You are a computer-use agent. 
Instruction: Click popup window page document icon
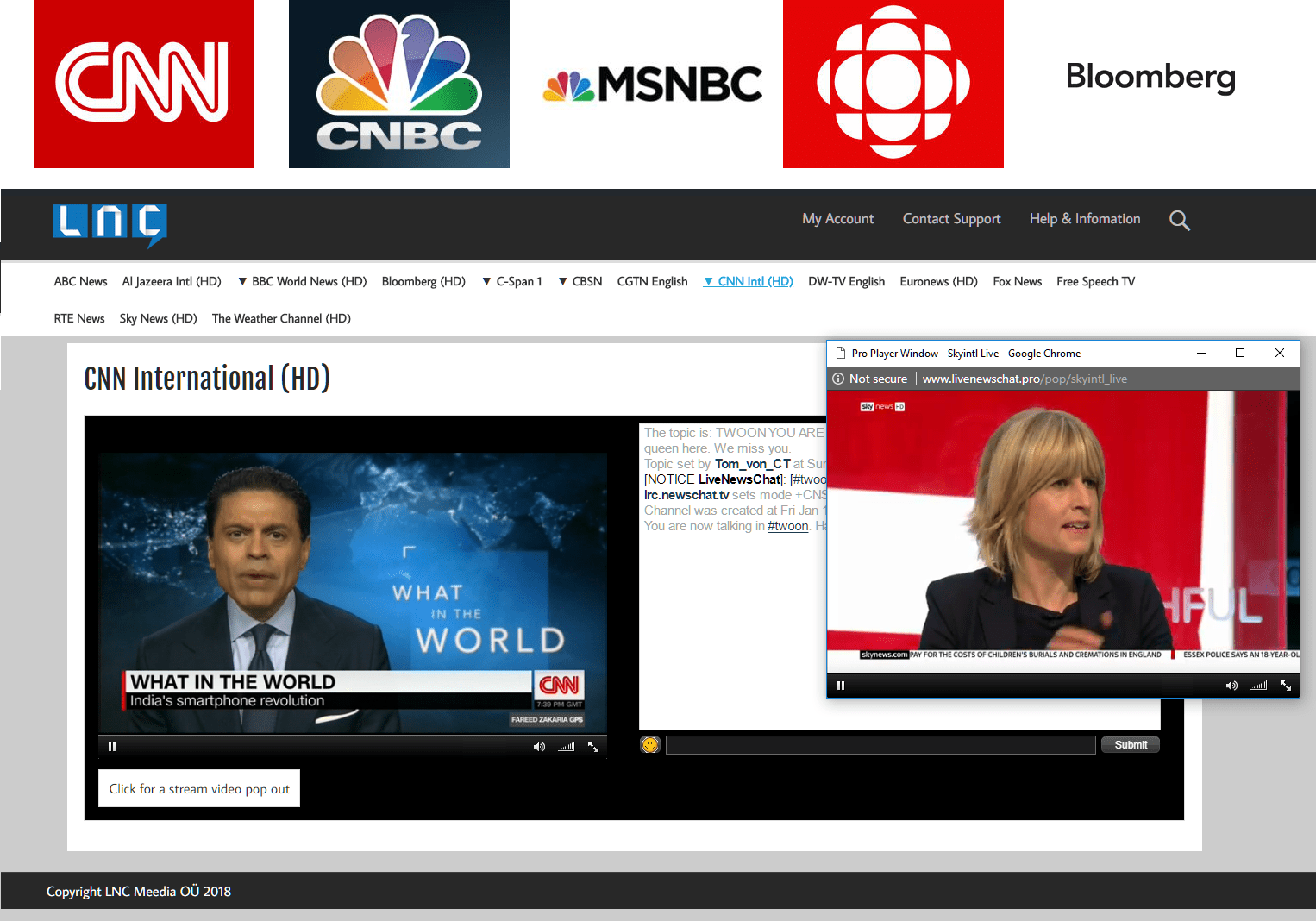[841, 353]
